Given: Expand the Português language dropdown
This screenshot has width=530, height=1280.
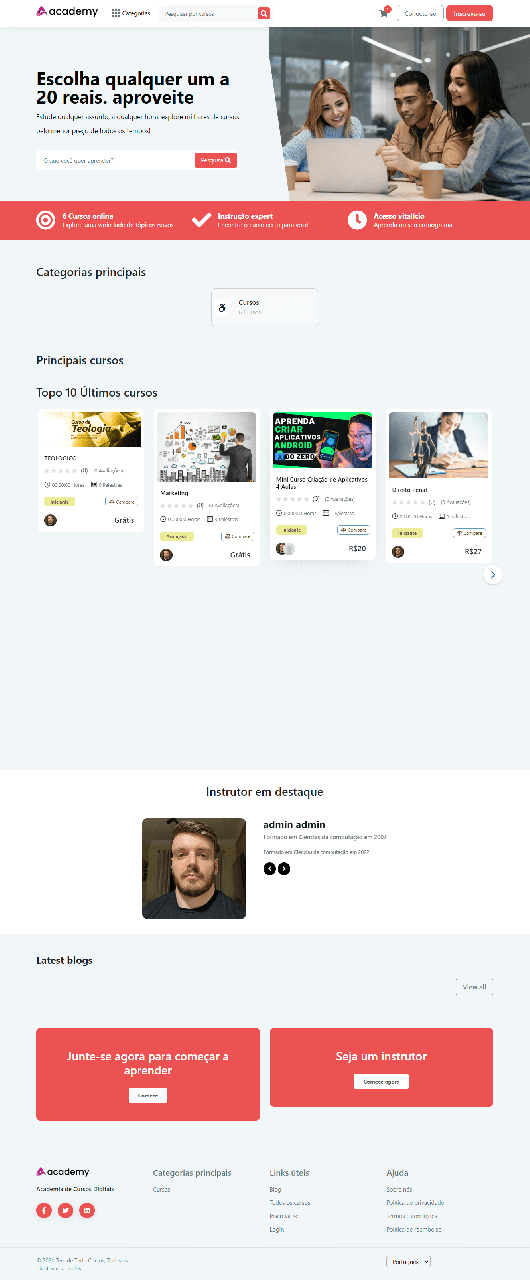Looking at the screenshot, I should (x=408, y=1262).
